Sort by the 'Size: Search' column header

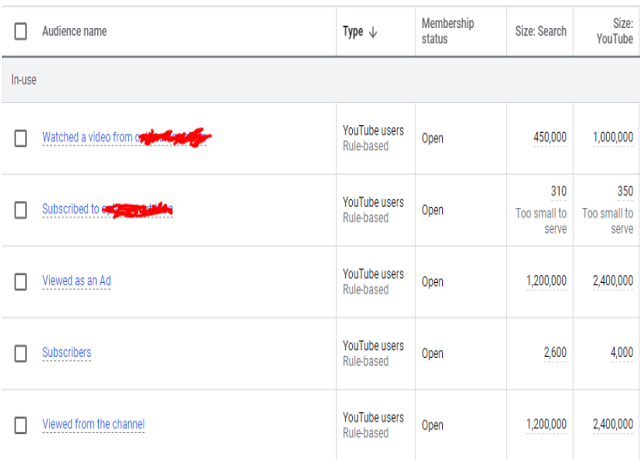tap(540, 32)
